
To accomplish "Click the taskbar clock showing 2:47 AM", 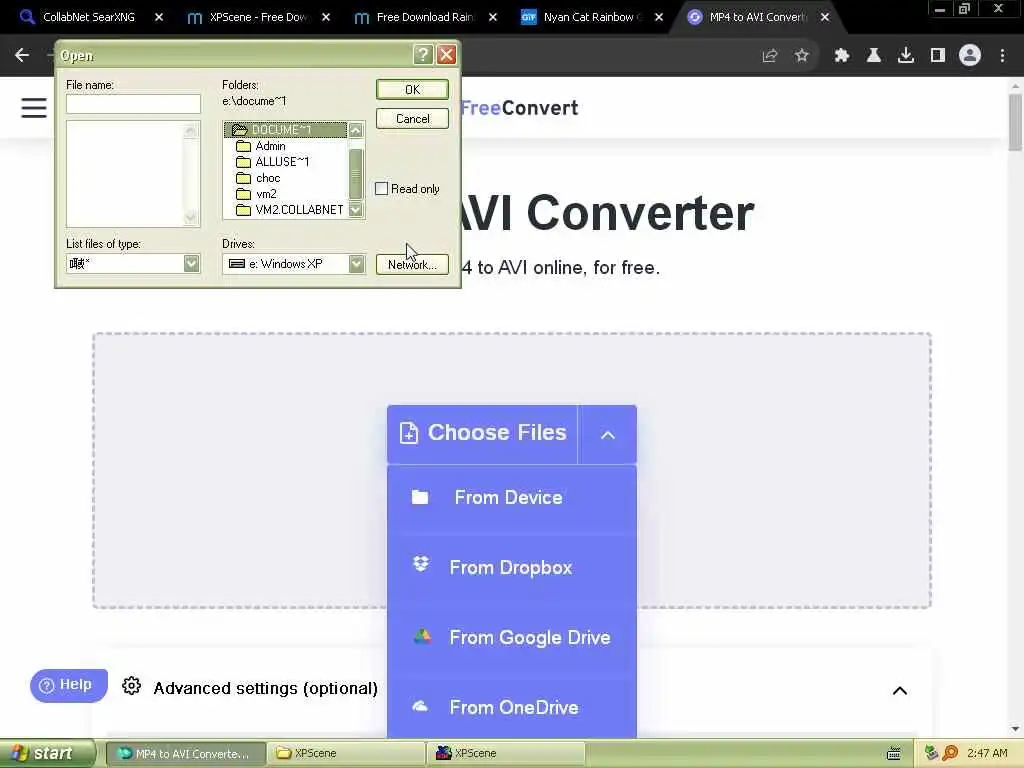I will (x=987, y=754).
